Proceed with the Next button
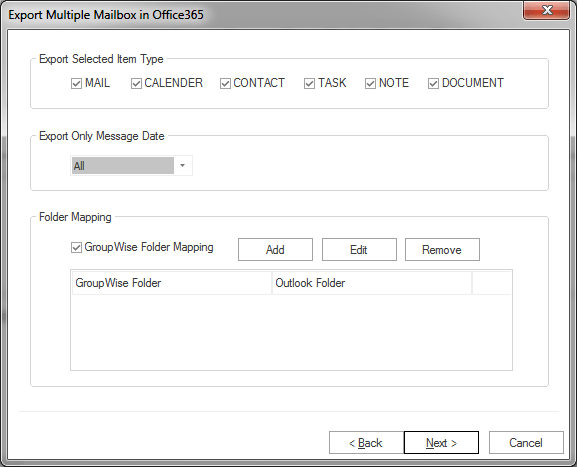This screenshot has height=467, width=577. click(441, 442)
